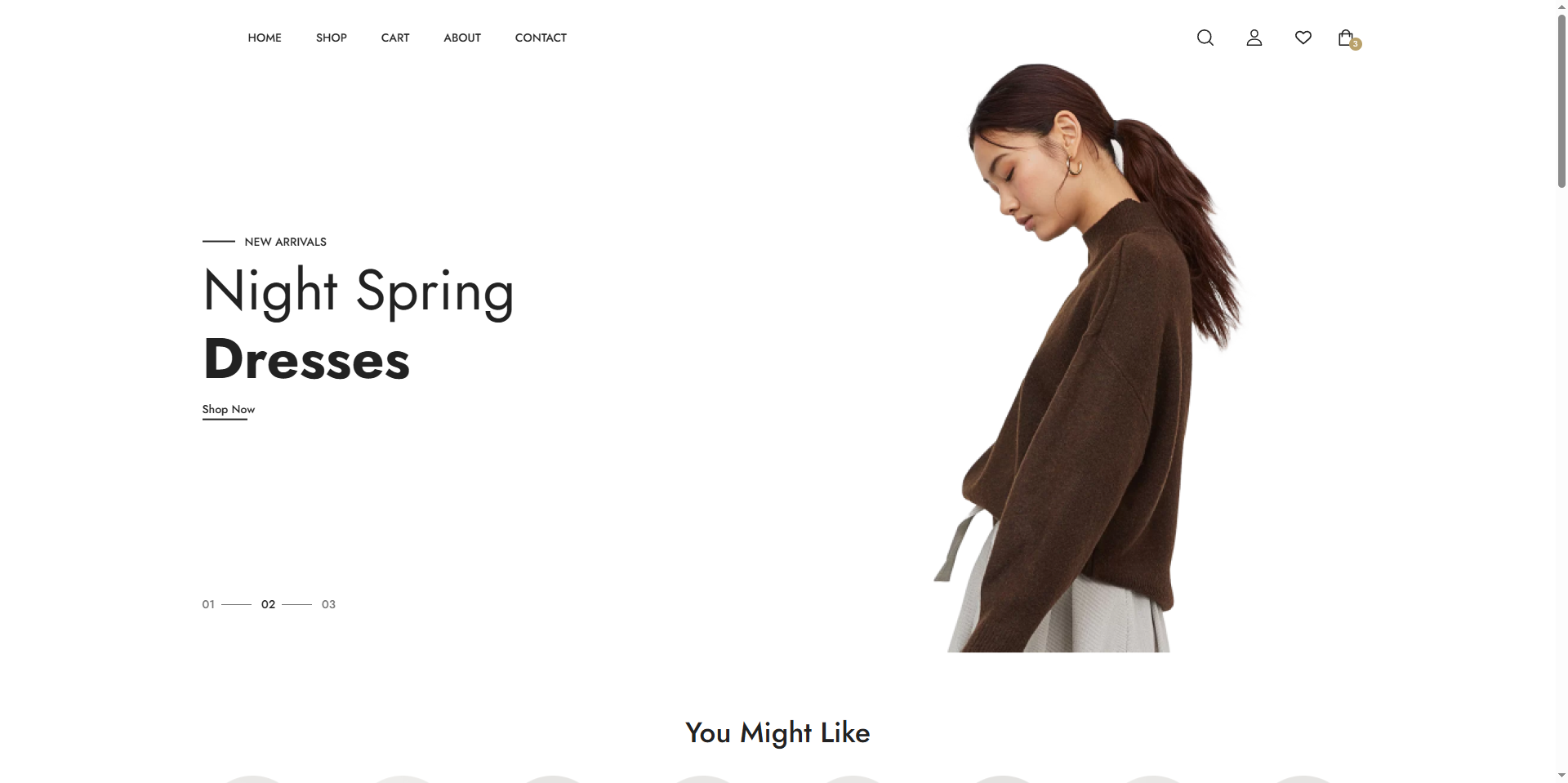1568x783 pixels.
Task: Click the NEW ARRIVALS label
Action: pyautogui.click(x=285, y=242)
